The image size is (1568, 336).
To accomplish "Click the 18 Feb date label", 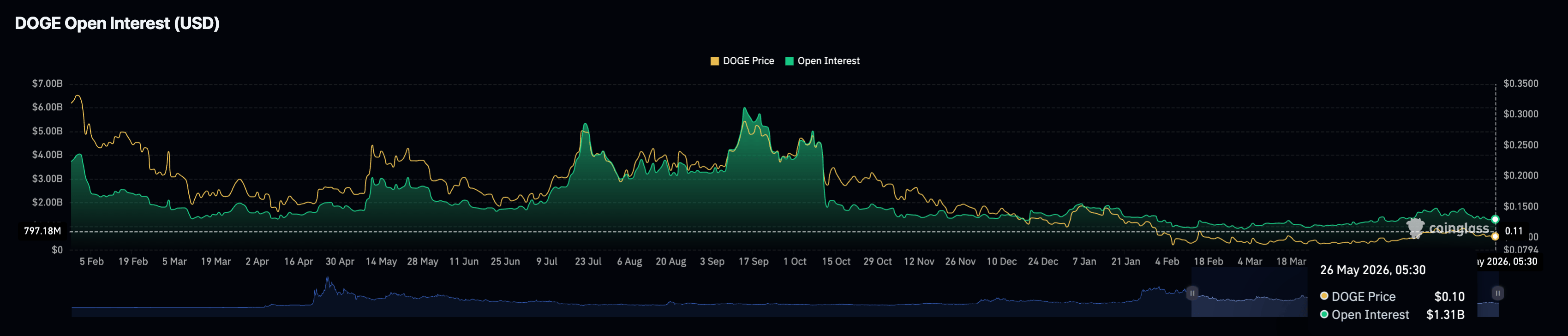I will 1209,261.
